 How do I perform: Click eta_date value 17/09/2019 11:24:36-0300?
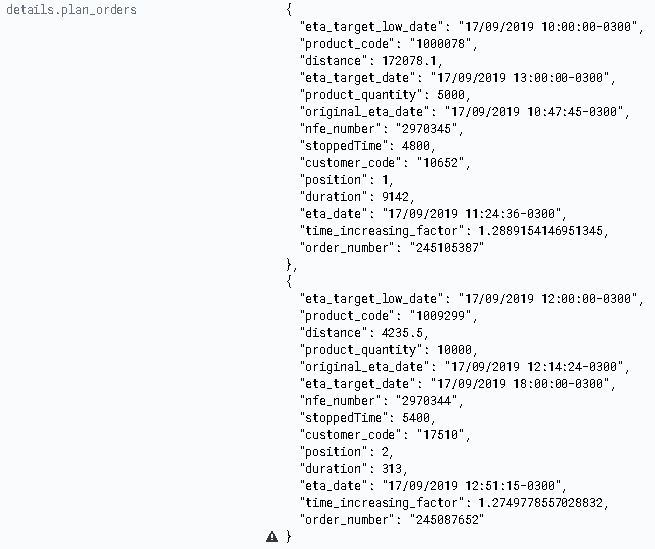point(472,214)
